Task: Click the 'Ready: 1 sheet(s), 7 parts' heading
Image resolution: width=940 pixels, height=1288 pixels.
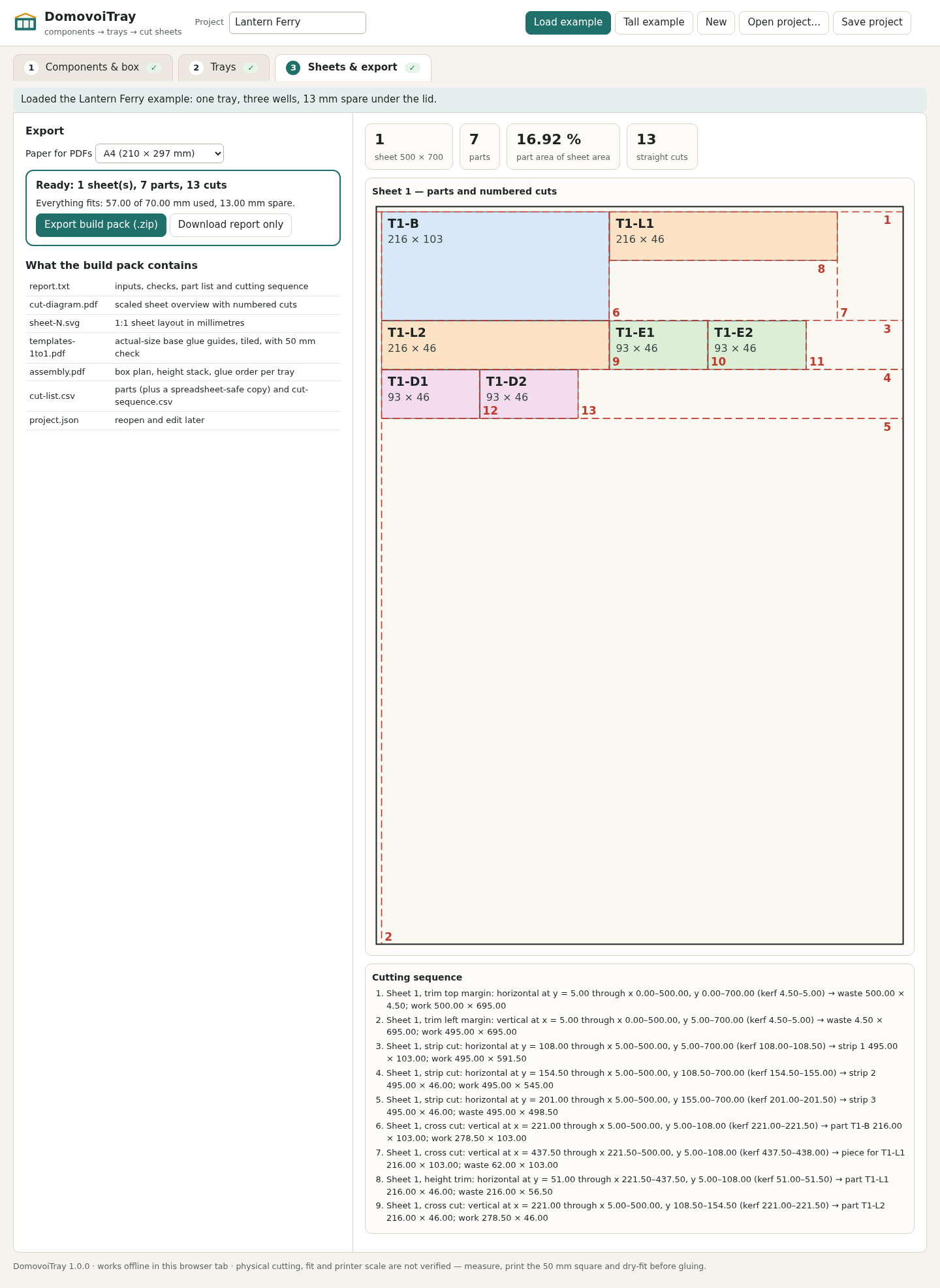Action: coord(131,185)
